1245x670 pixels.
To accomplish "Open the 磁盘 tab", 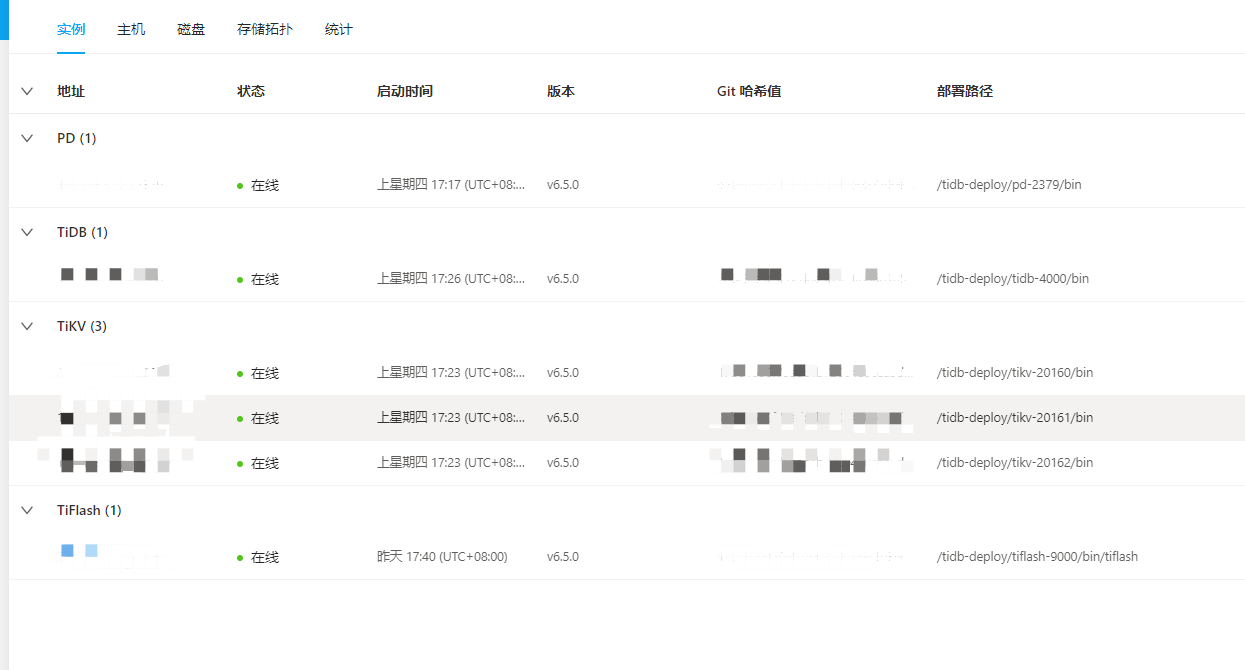I will click(x=191, y=30).
